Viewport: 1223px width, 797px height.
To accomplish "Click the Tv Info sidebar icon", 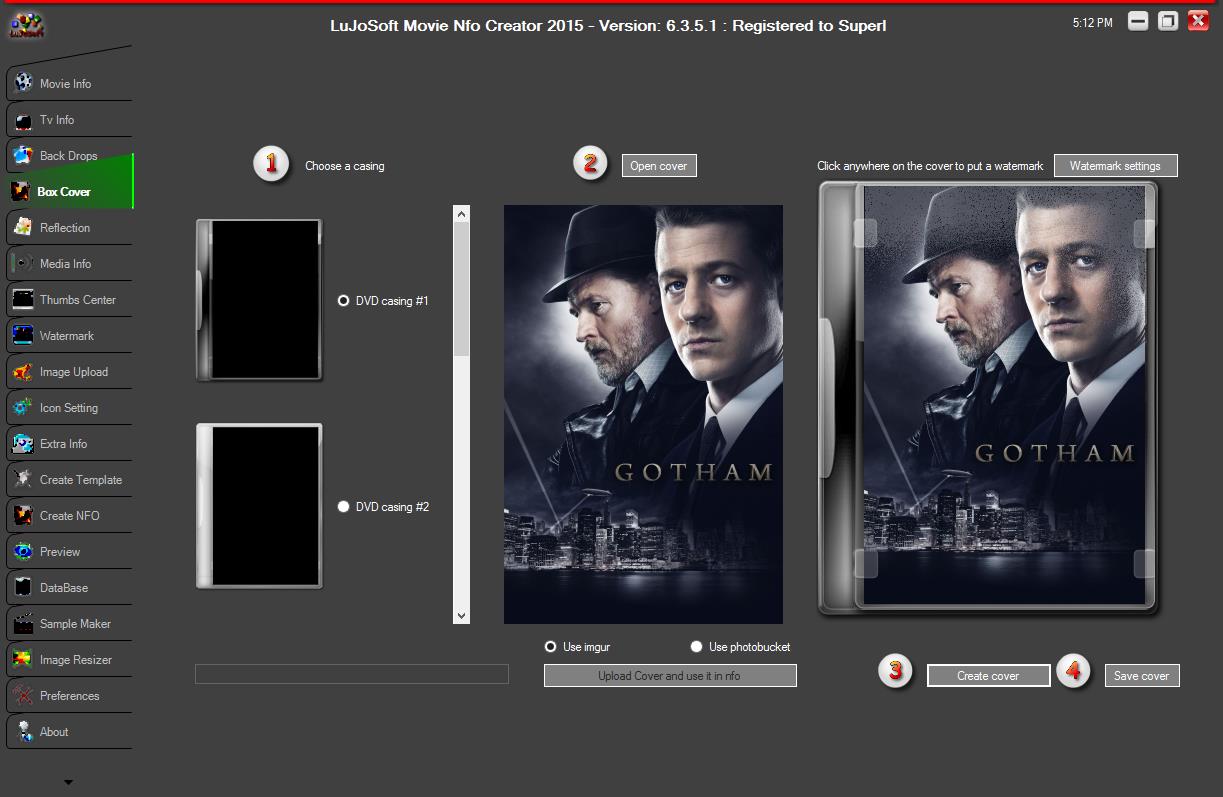I will [23, 120].
